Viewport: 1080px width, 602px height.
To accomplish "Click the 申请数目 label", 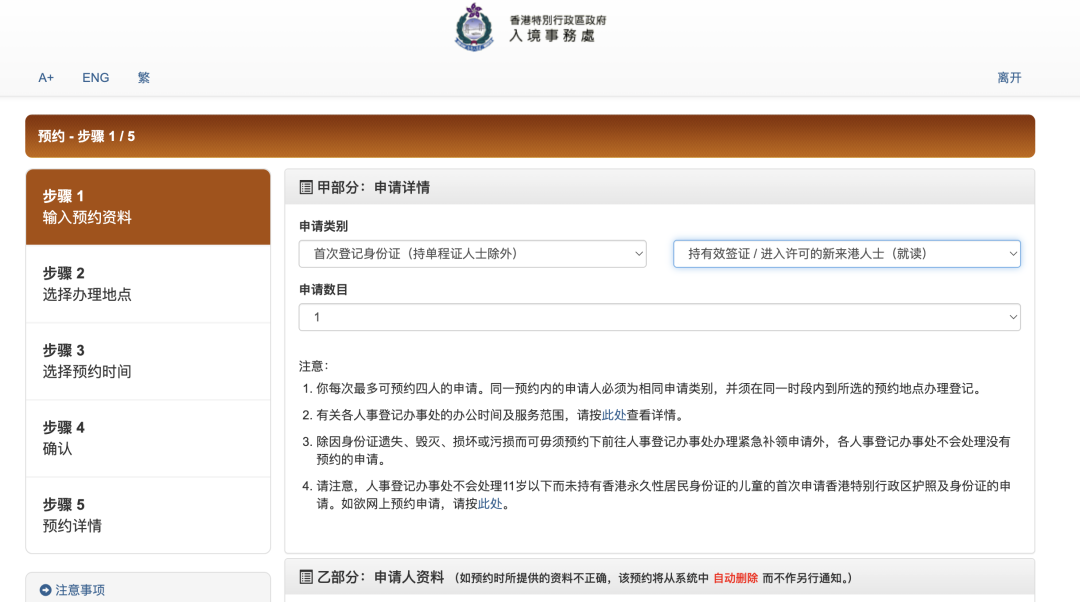I will 323,290.
